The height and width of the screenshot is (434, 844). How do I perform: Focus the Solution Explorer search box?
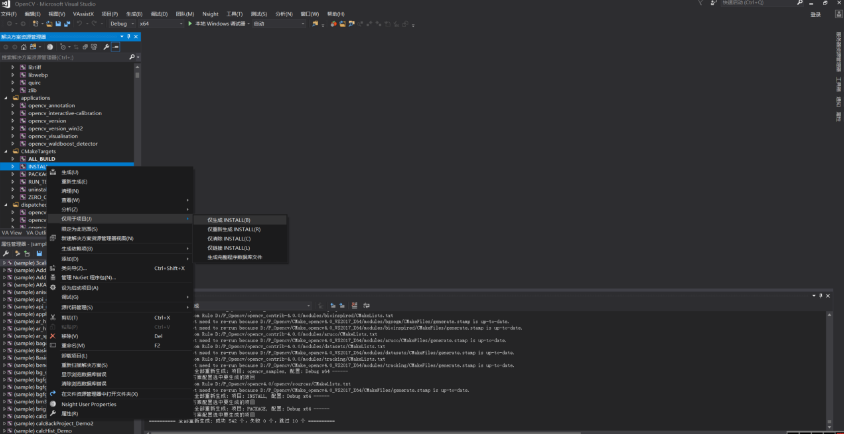64,57
